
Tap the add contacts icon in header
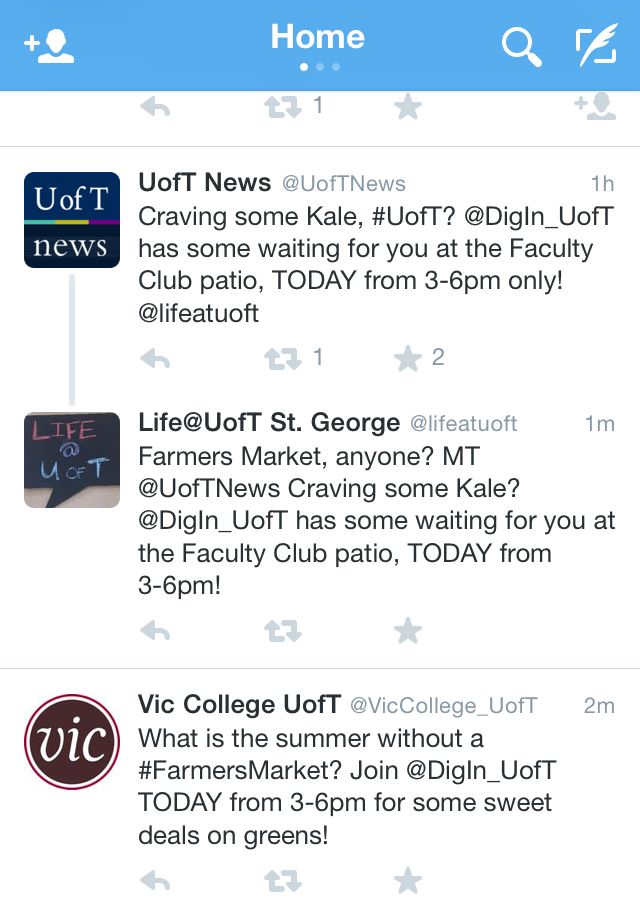(x=49, y=46)
